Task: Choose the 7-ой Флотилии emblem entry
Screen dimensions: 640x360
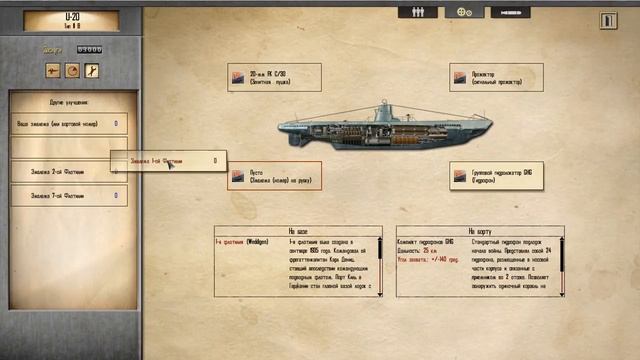Action: pos(69,196)
